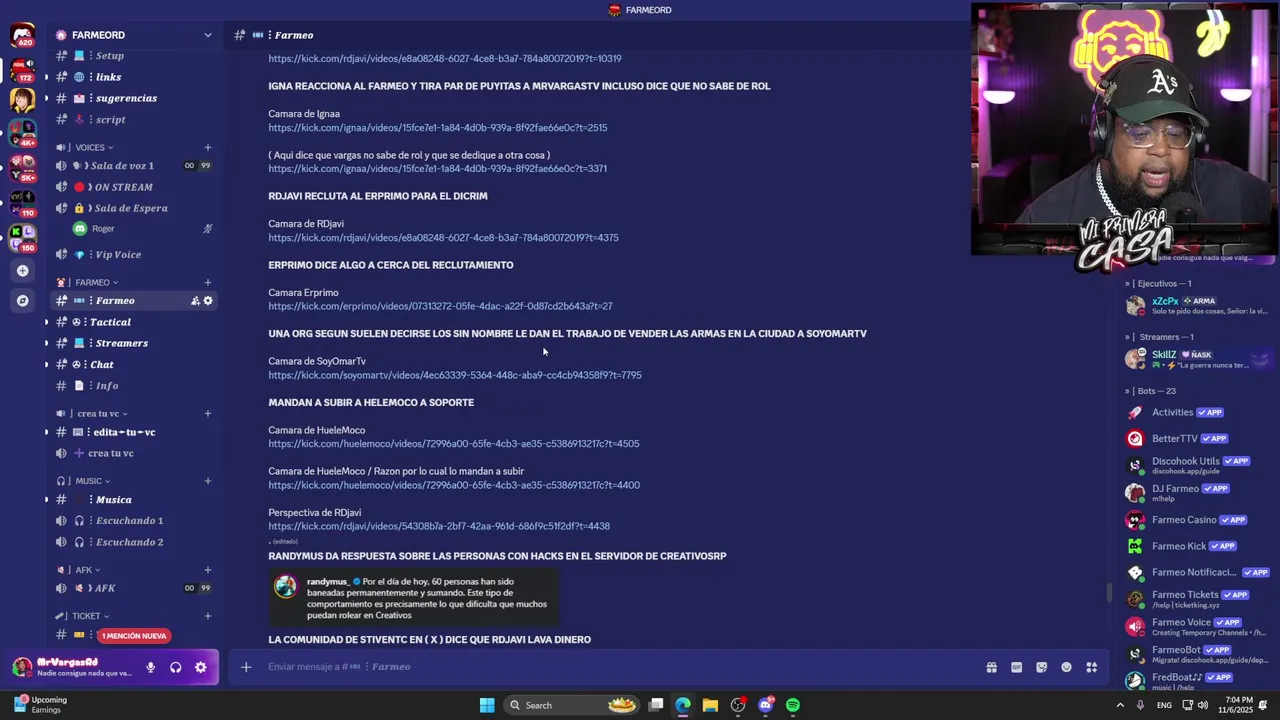Open huelemoco link ending in t=4505

[x=454, y=444]
